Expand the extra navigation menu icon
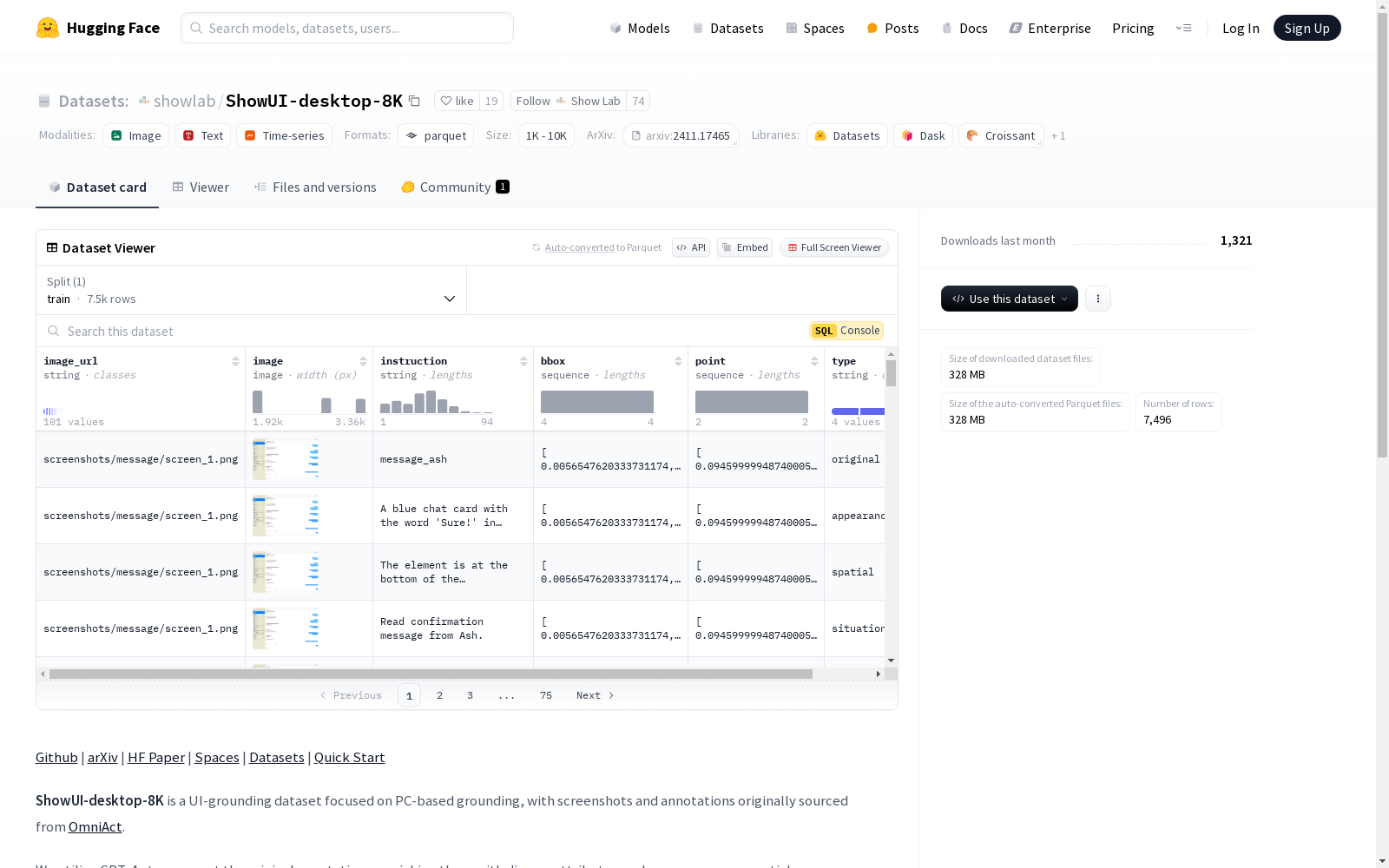The height and width of the screenshot is (868, 1389). coord(1183,28)
